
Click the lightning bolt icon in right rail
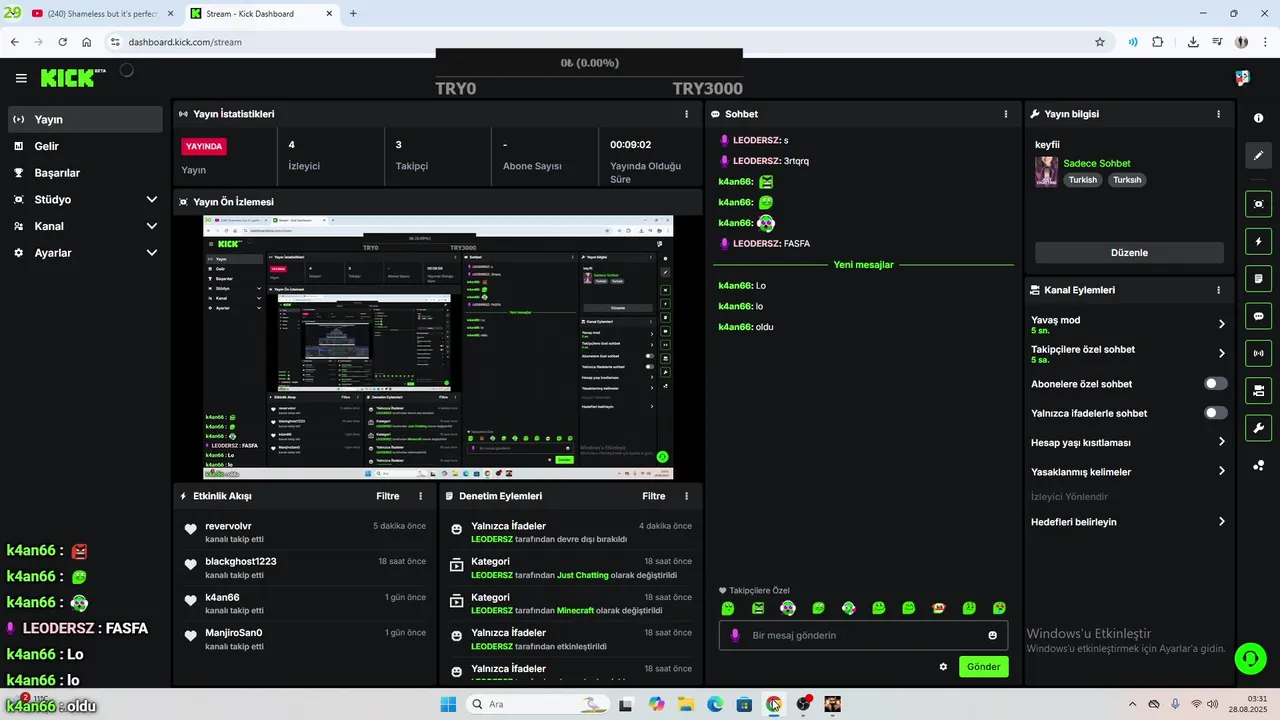tap(1258, 241)
